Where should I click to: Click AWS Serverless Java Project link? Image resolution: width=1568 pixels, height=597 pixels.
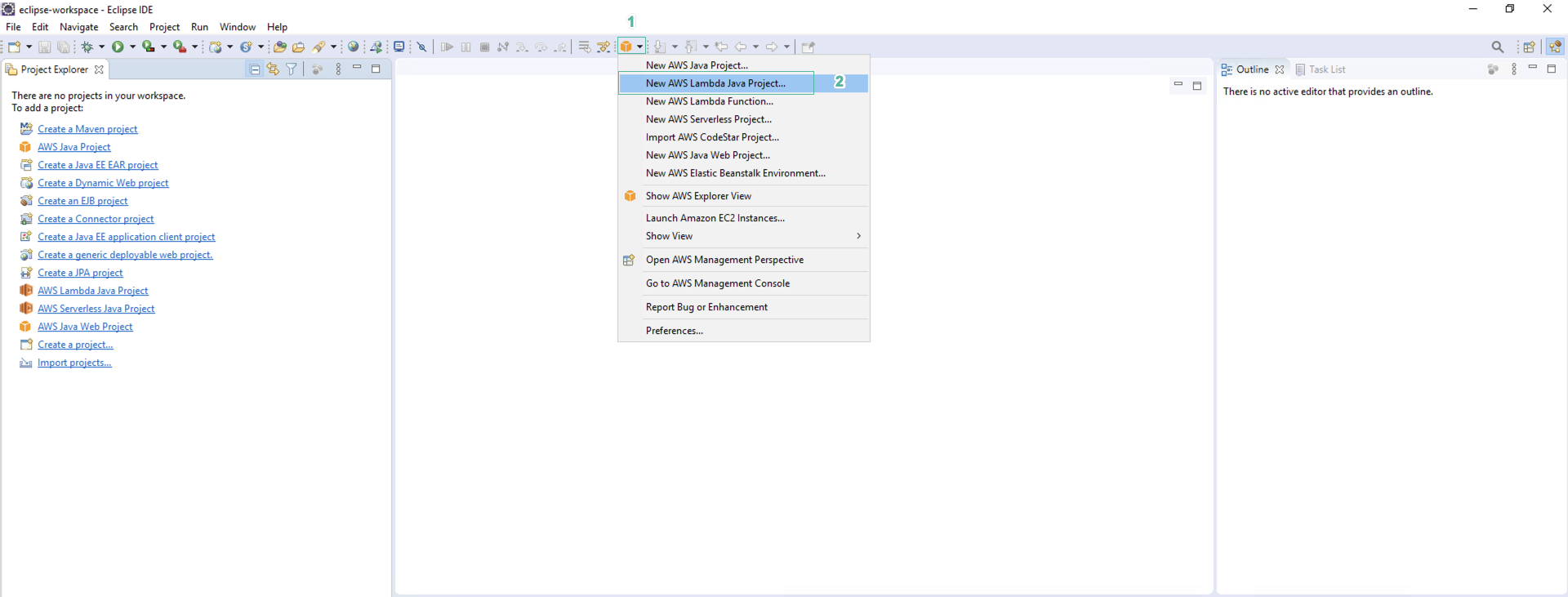pos(96,309)
